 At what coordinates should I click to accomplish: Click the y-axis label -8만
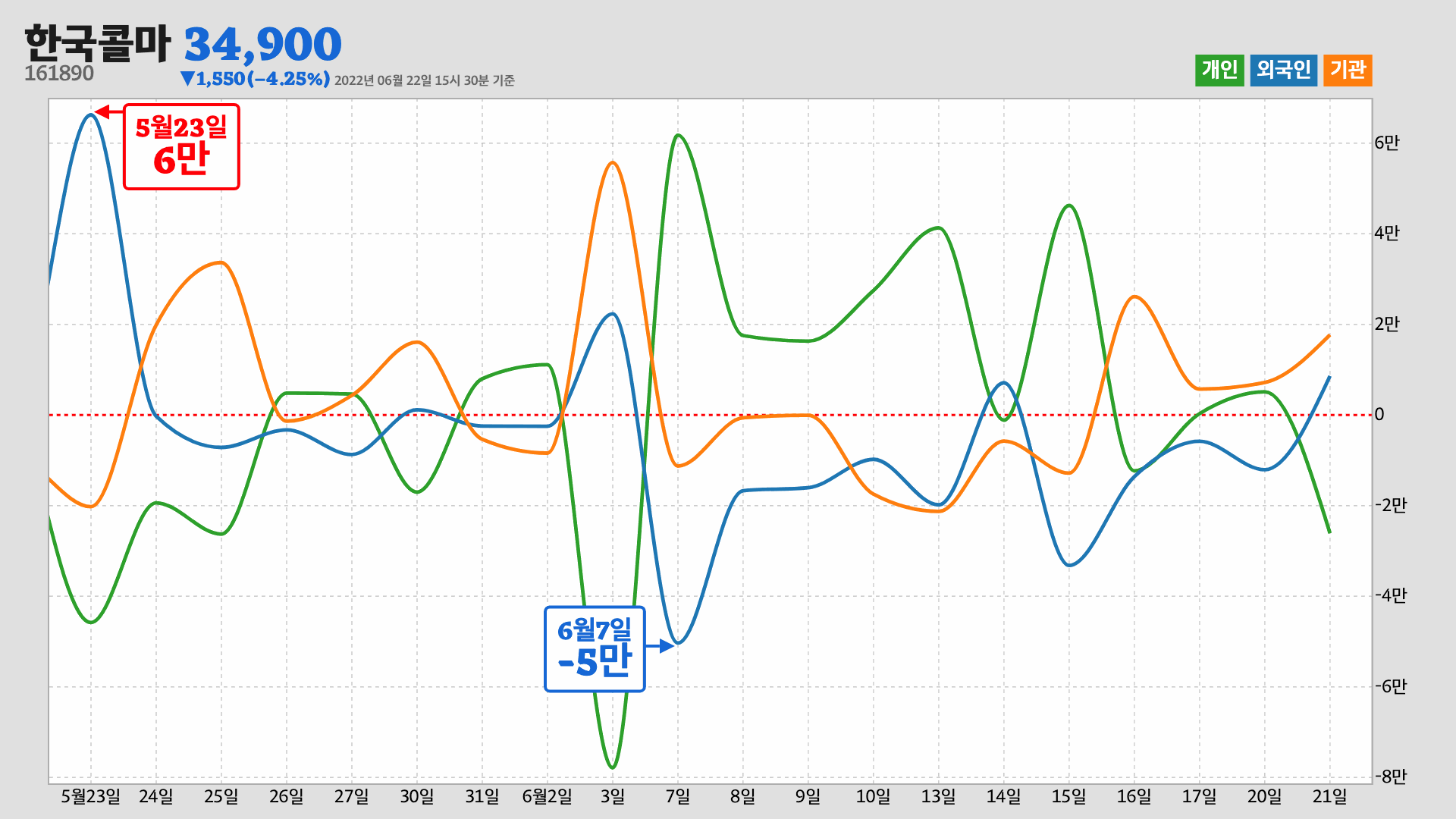coord(1391,777)
